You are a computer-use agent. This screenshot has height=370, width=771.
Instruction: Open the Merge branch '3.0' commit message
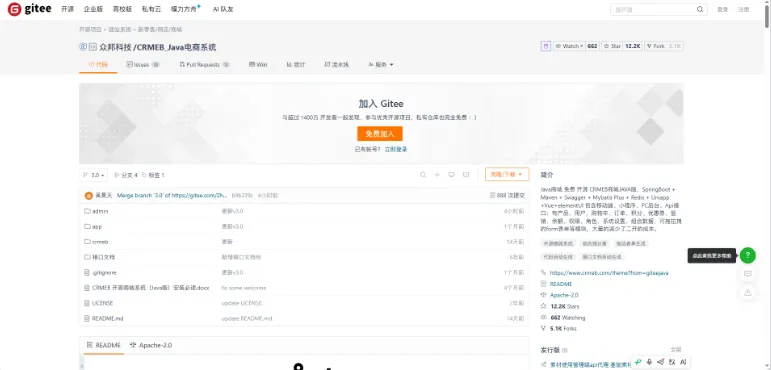(172, 195)
